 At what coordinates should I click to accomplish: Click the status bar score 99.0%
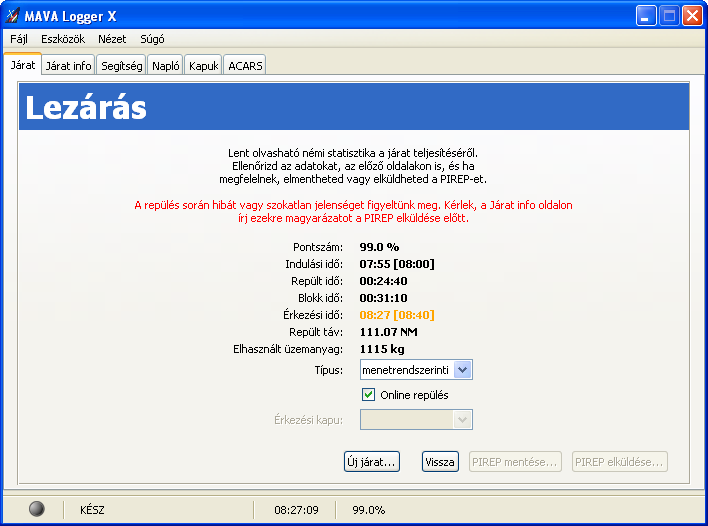pos(368,510)
